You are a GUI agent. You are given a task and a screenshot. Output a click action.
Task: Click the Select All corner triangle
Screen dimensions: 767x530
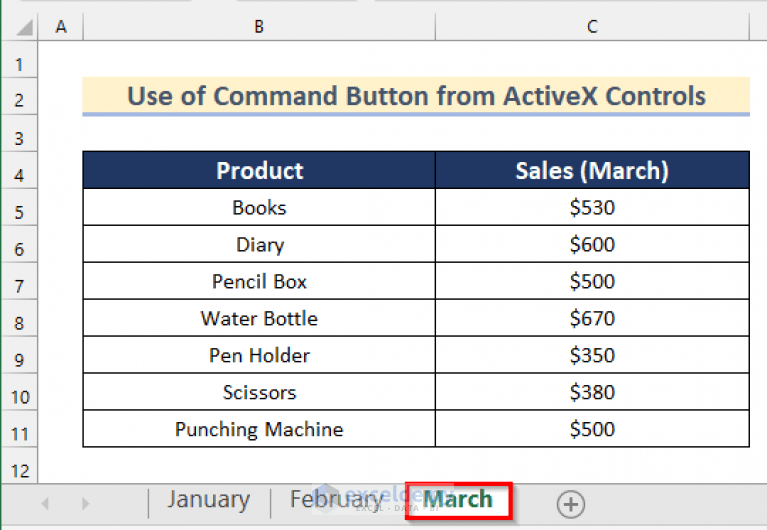[24, 27]
